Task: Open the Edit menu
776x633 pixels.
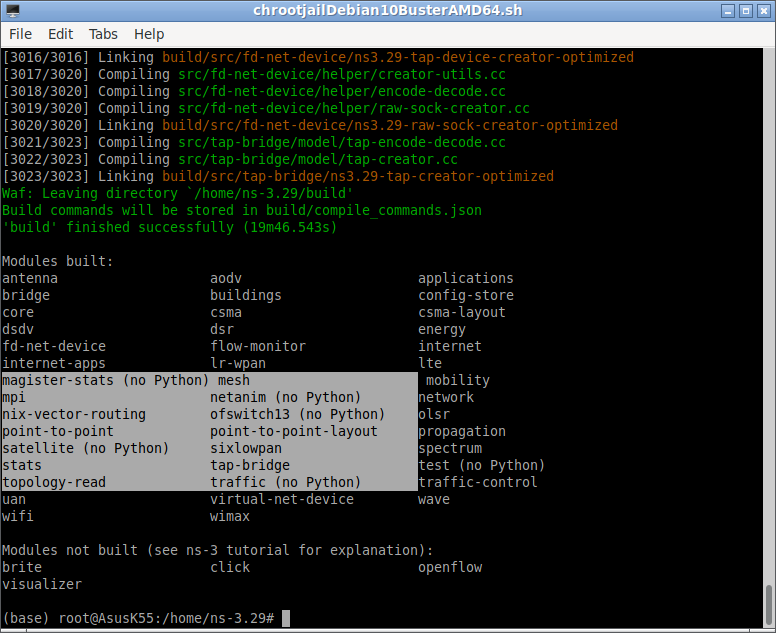Action: [x=60, y=34]
